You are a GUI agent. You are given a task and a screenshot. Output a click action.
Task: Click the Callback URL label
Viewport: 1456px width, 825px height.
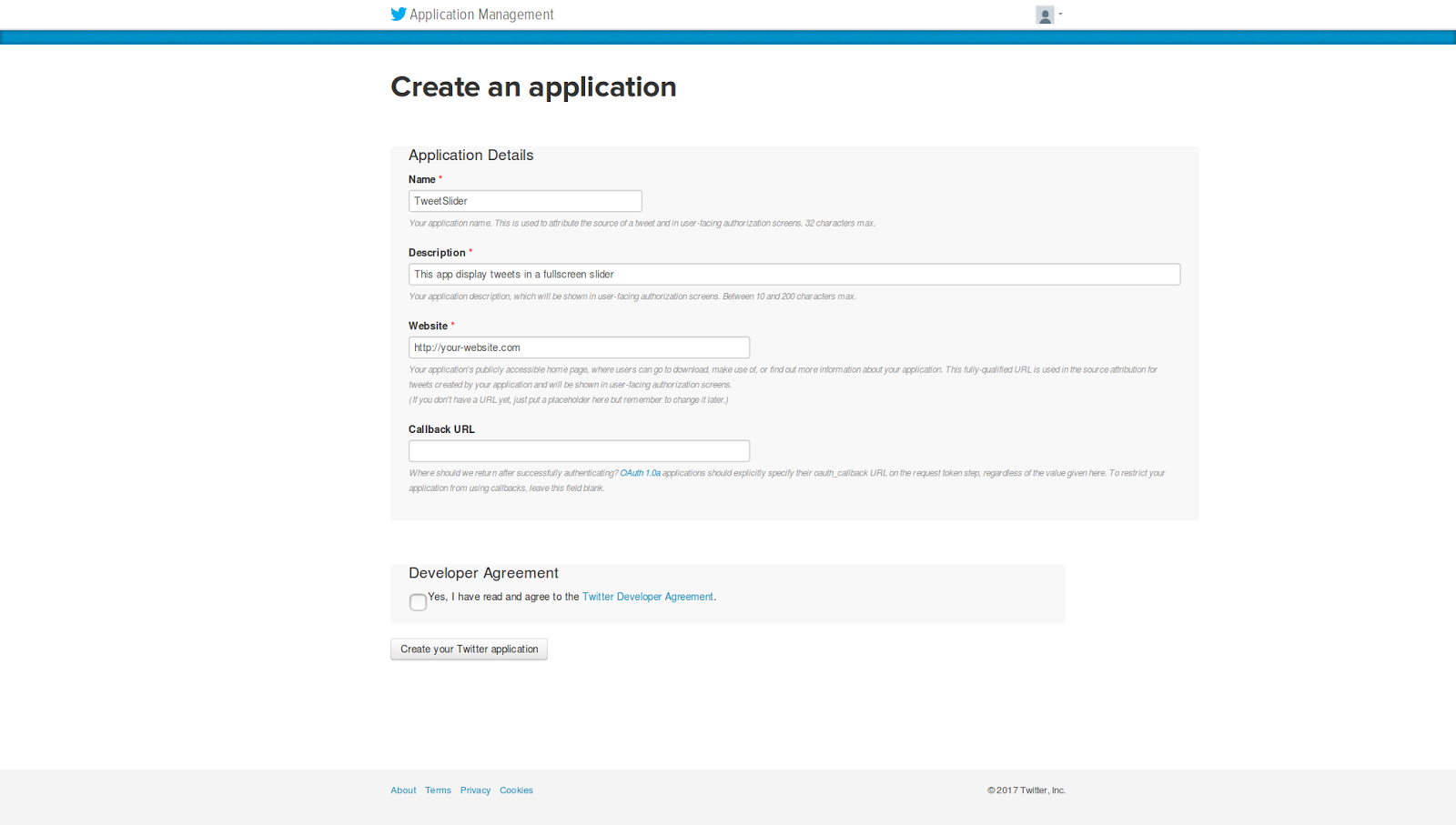pyautogui.click(x=441, y=429)
